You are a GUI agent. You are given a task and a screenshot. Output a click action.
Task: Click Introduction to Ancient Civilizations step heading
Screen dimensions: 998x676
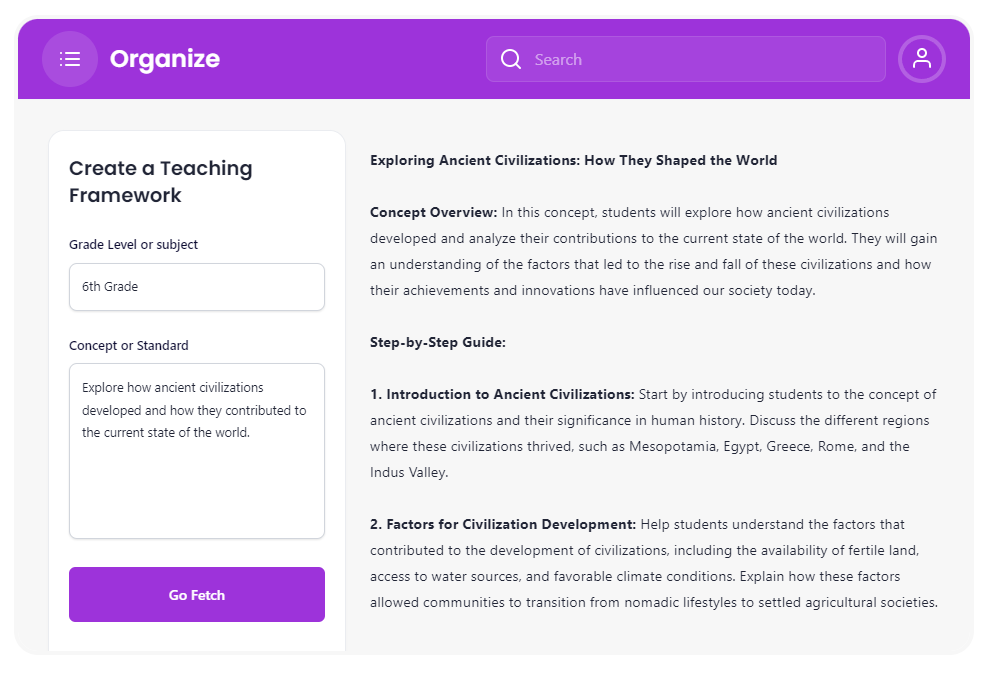click(502, 395)
